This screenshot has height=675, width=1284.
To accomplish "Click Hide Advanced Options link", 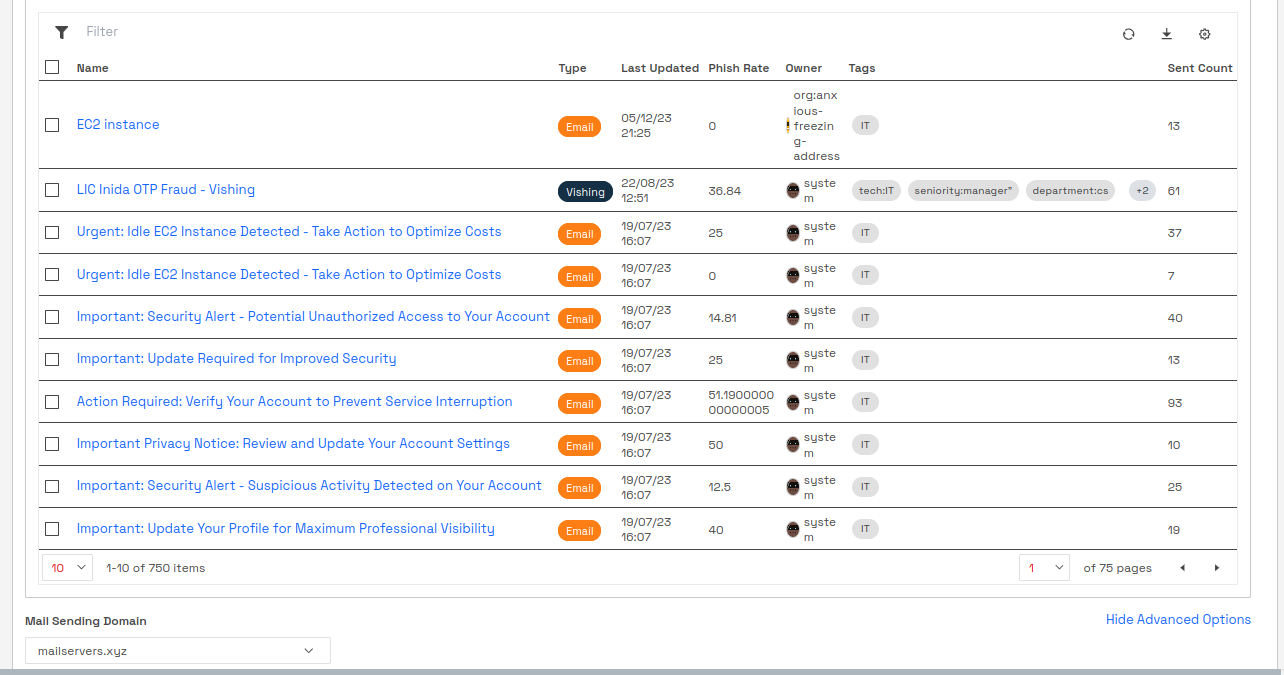I will (x=1177, y=620).
